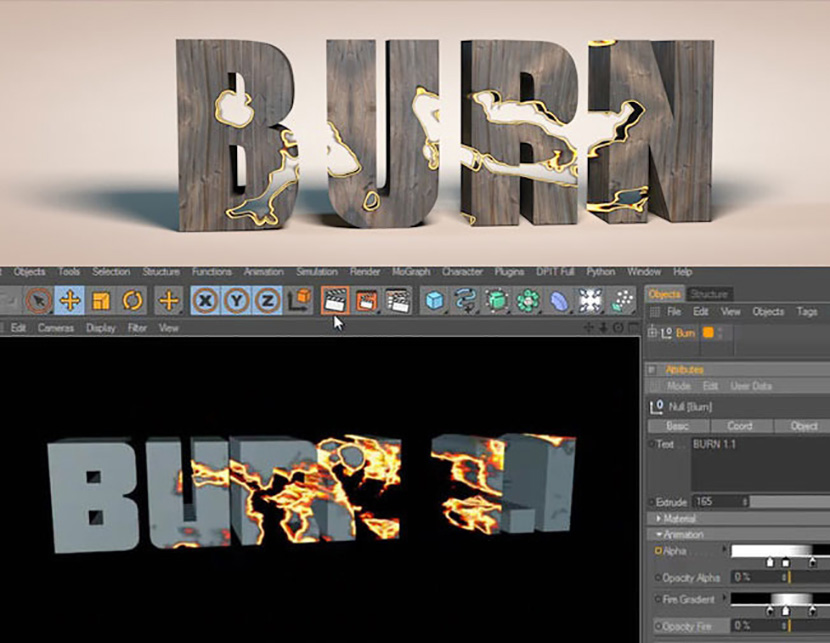Click the small icon left of the Attributes title
Image resolution: width=830 pixels, height=643 pixels.
653,369
